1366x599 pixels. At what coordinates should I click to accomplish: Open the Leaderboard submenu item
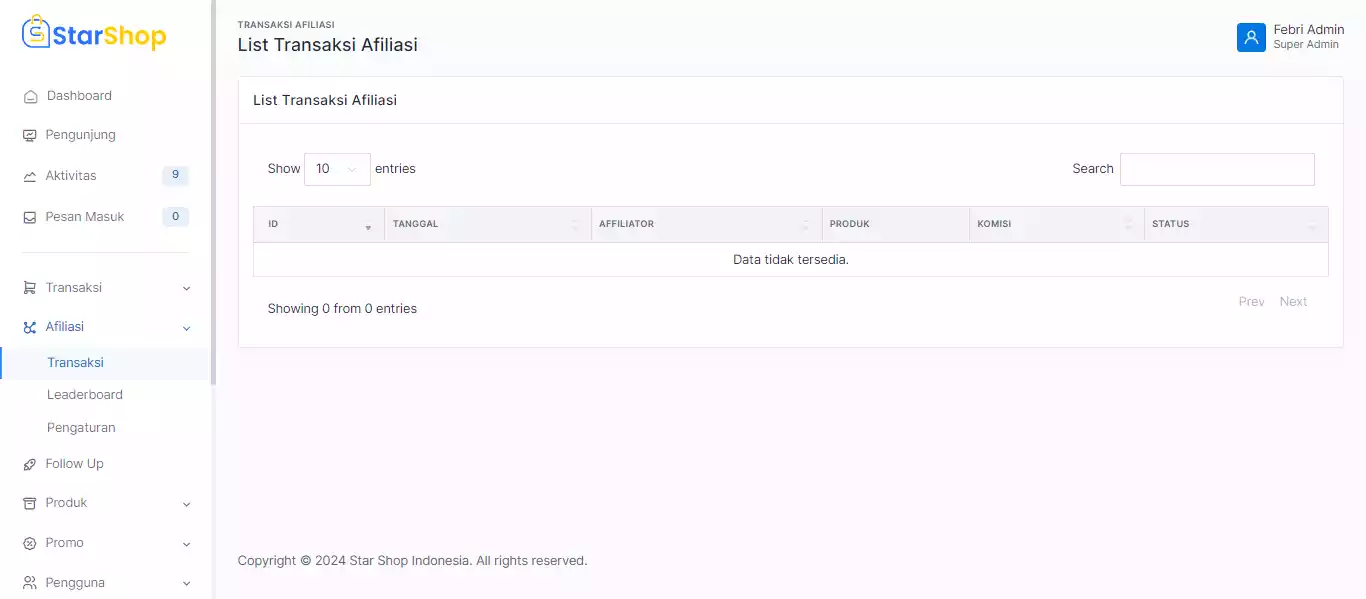[85, 395]
